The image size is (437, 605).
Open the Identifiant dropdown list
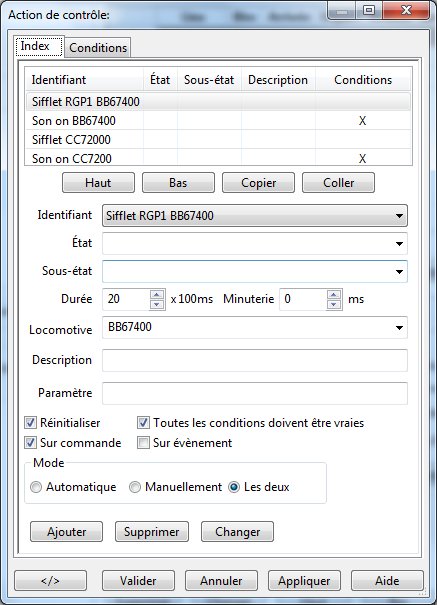point(255,215)
